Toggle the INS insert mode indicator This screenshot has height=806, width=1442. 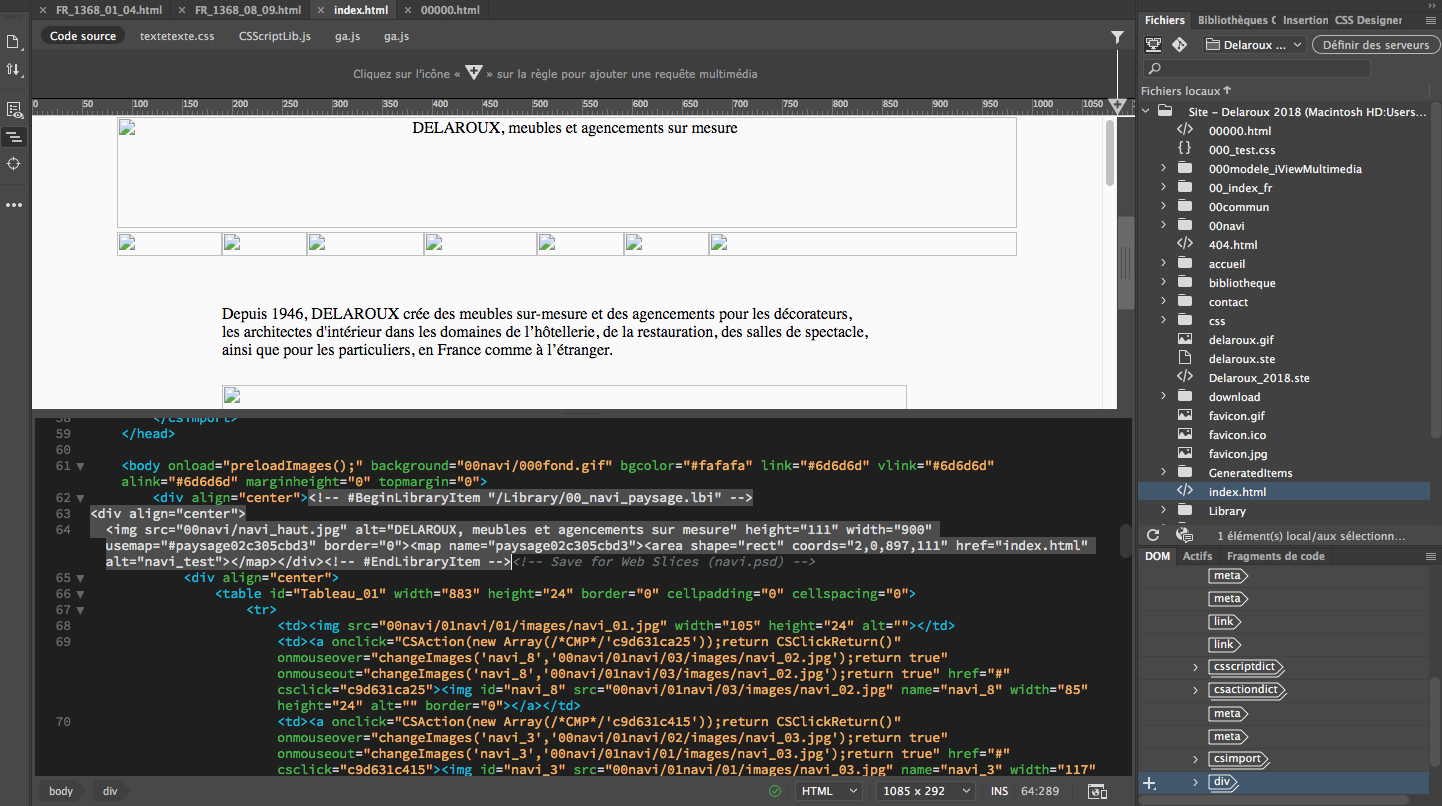(x=999, y=791)
